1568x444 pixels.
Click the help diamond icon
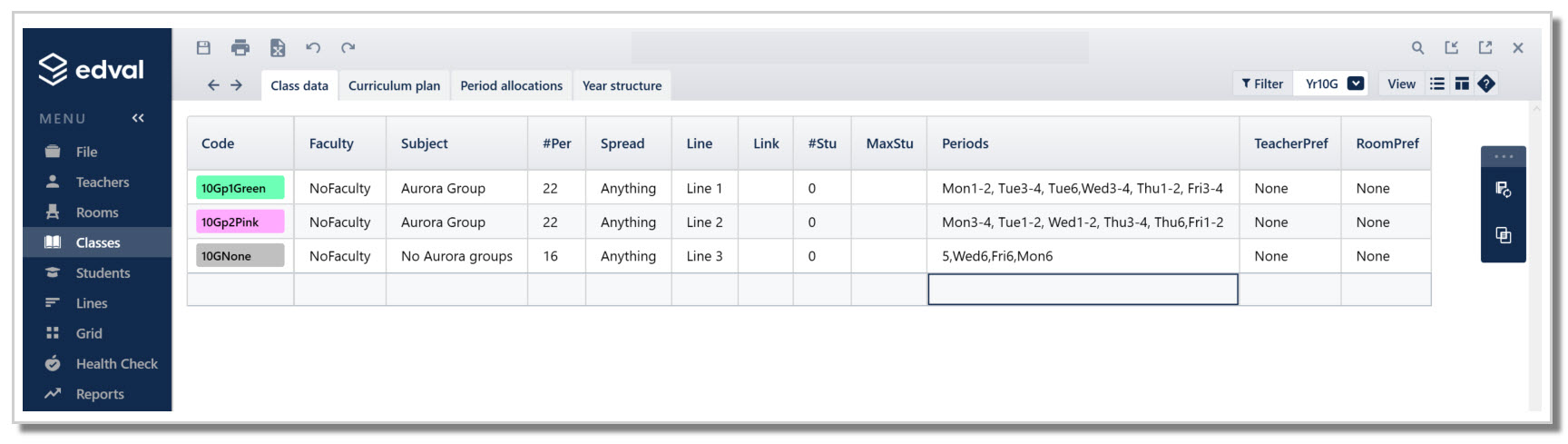coord(1486,84)
